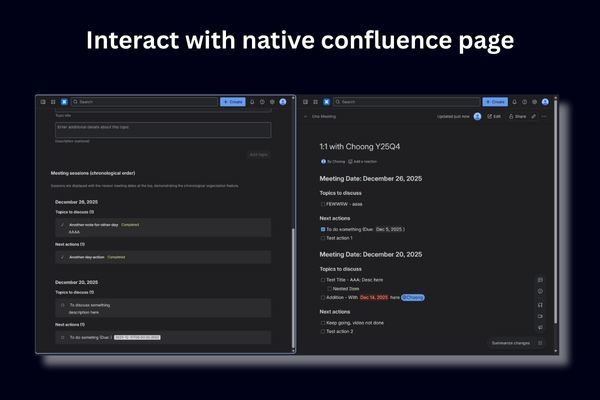
Task: Check the Nested item checkbox
Action: (329, 289)
